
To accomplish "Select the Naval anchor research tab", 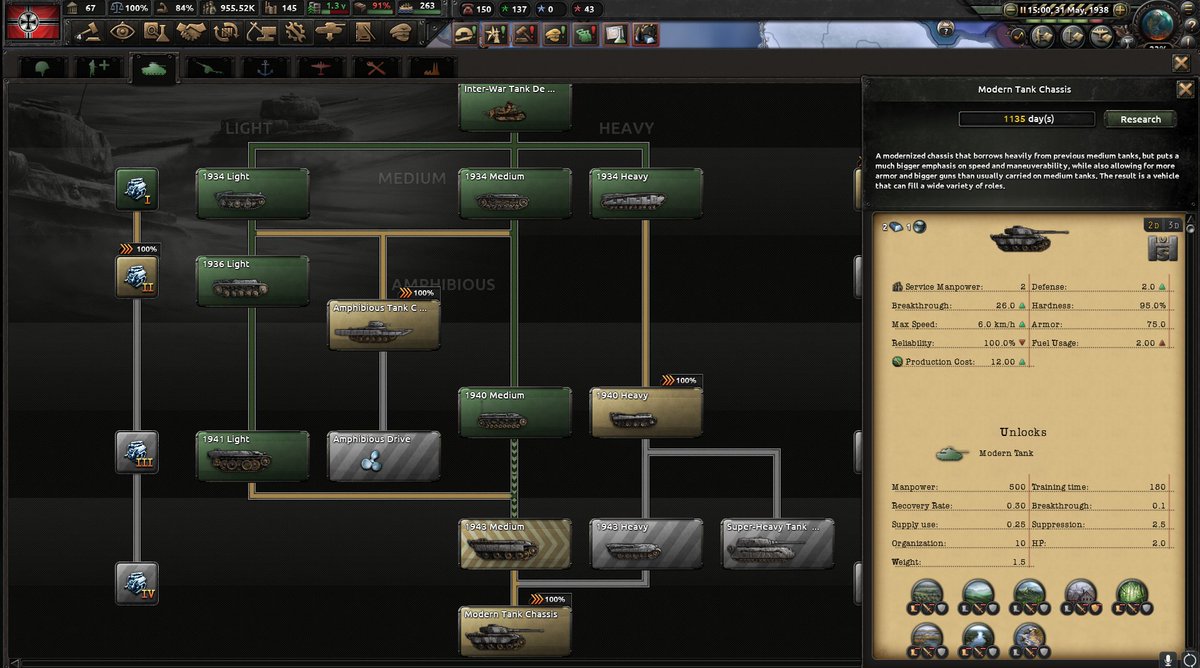I will (x=266, y=68).
